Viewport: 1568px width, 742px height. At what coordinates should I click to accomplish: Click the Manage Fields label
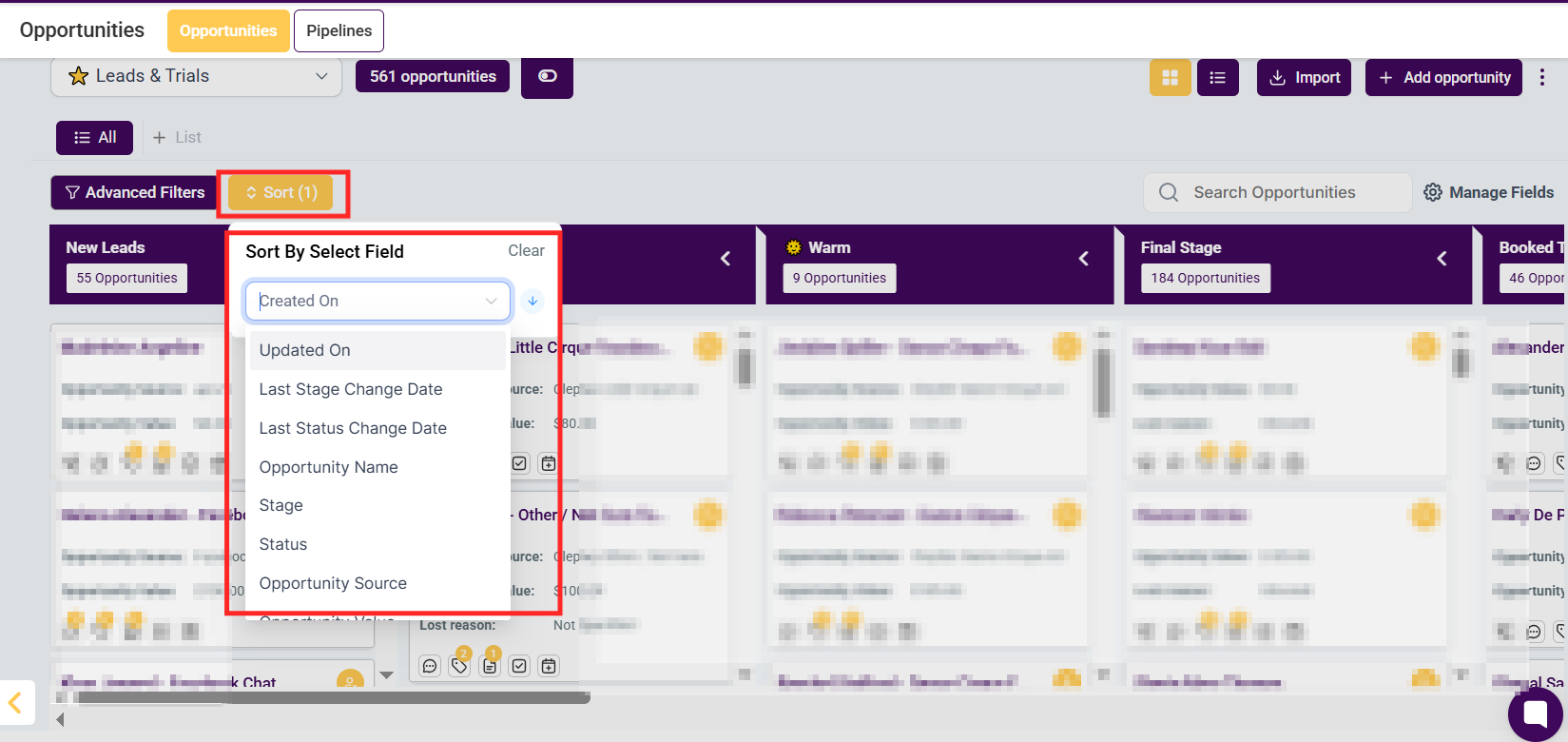click(1501, 192)
